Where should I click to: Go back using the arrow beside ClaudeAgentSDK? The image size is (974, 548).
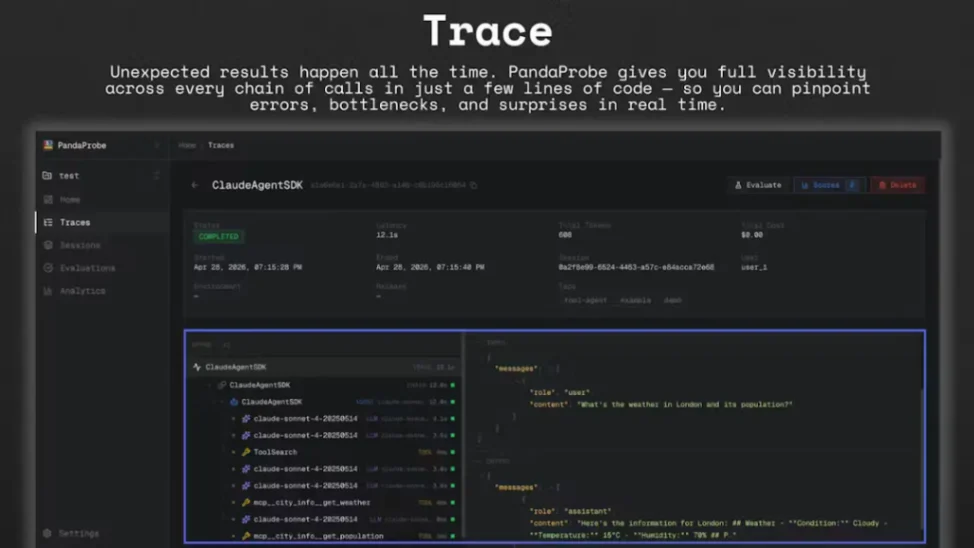(195, 185)
